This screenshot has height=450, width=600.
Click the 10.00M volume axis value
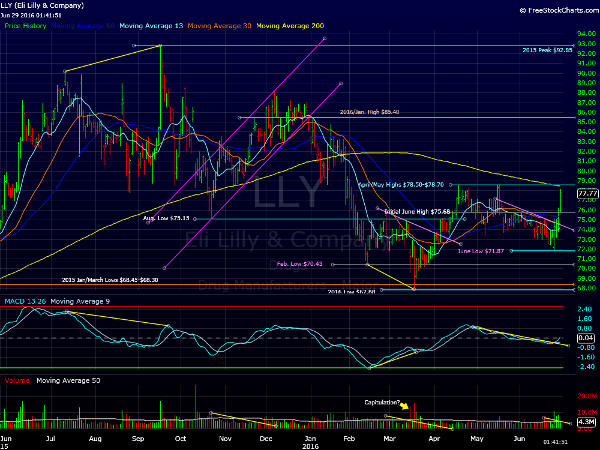point(587,412)
